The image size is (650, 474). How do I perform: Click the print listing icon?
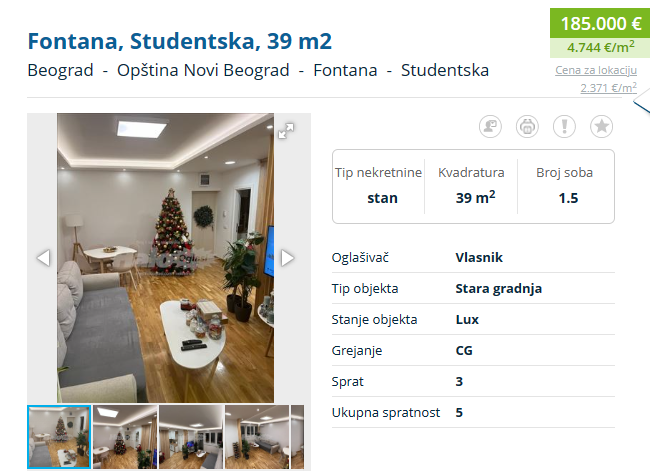[527, 126]
